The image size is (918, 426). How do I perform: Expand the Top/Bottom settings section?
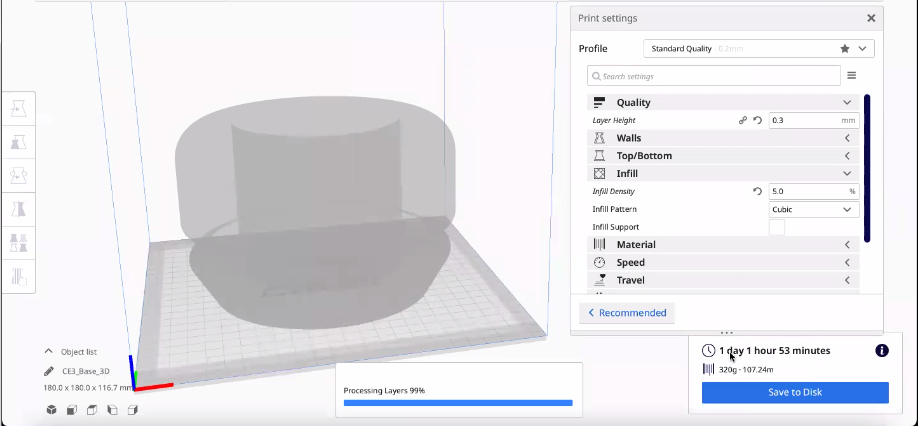click(x=847, y=156)
